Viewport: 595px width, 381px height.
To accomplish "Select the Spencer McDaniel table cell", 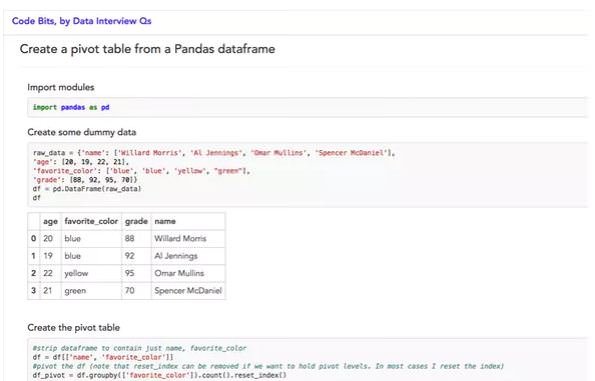I will [188, 291].
